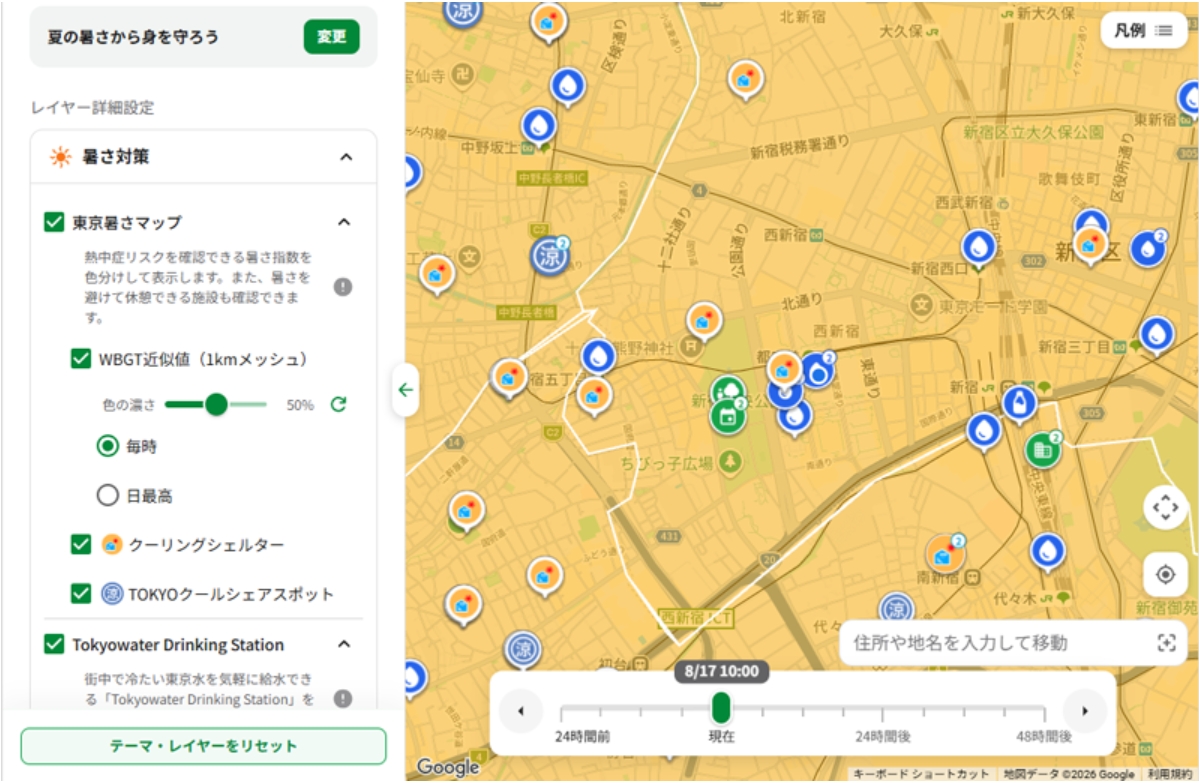Uncheck the クーリングシェルター checkbox
Image resolution: width=1199 pixels, height=783 pixels.
click(80, 544)
